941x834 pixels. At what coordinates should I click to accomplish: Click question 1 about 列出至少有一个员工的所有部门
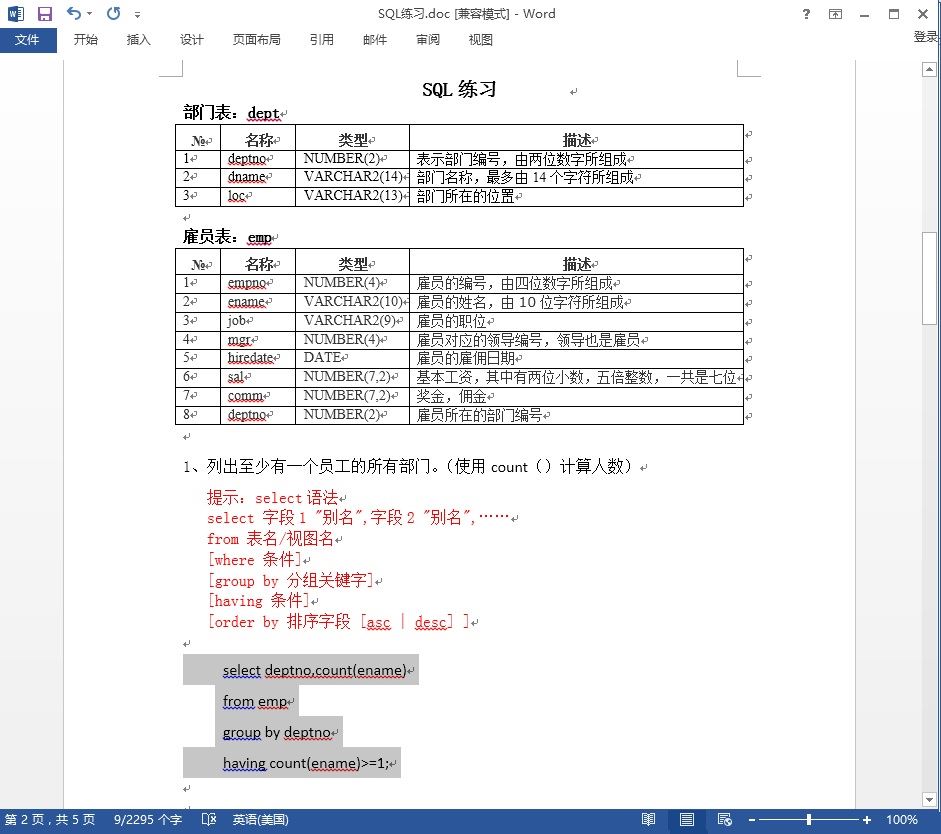pos(407,467)
